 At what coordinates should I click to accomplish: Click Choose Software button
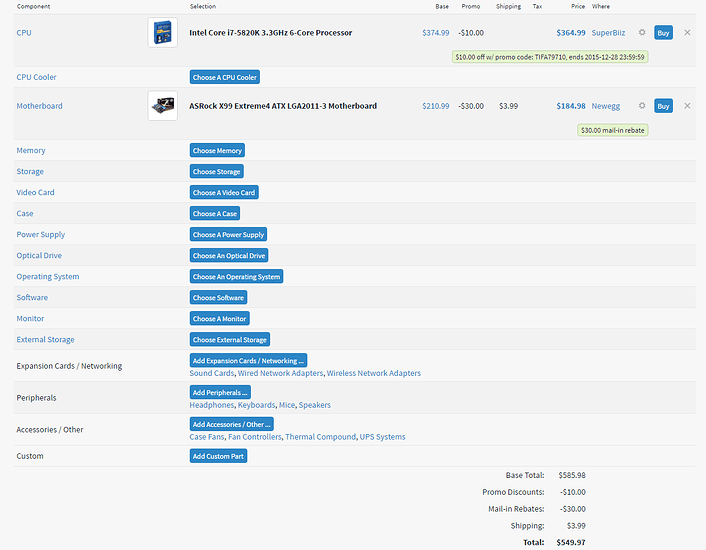click(218, 298)
